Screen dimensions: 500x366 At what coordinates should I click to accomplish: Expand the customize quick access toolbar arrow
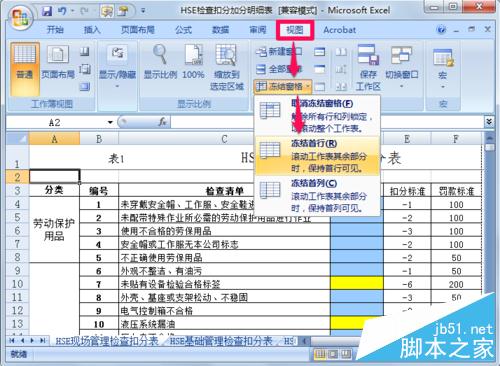143,11
